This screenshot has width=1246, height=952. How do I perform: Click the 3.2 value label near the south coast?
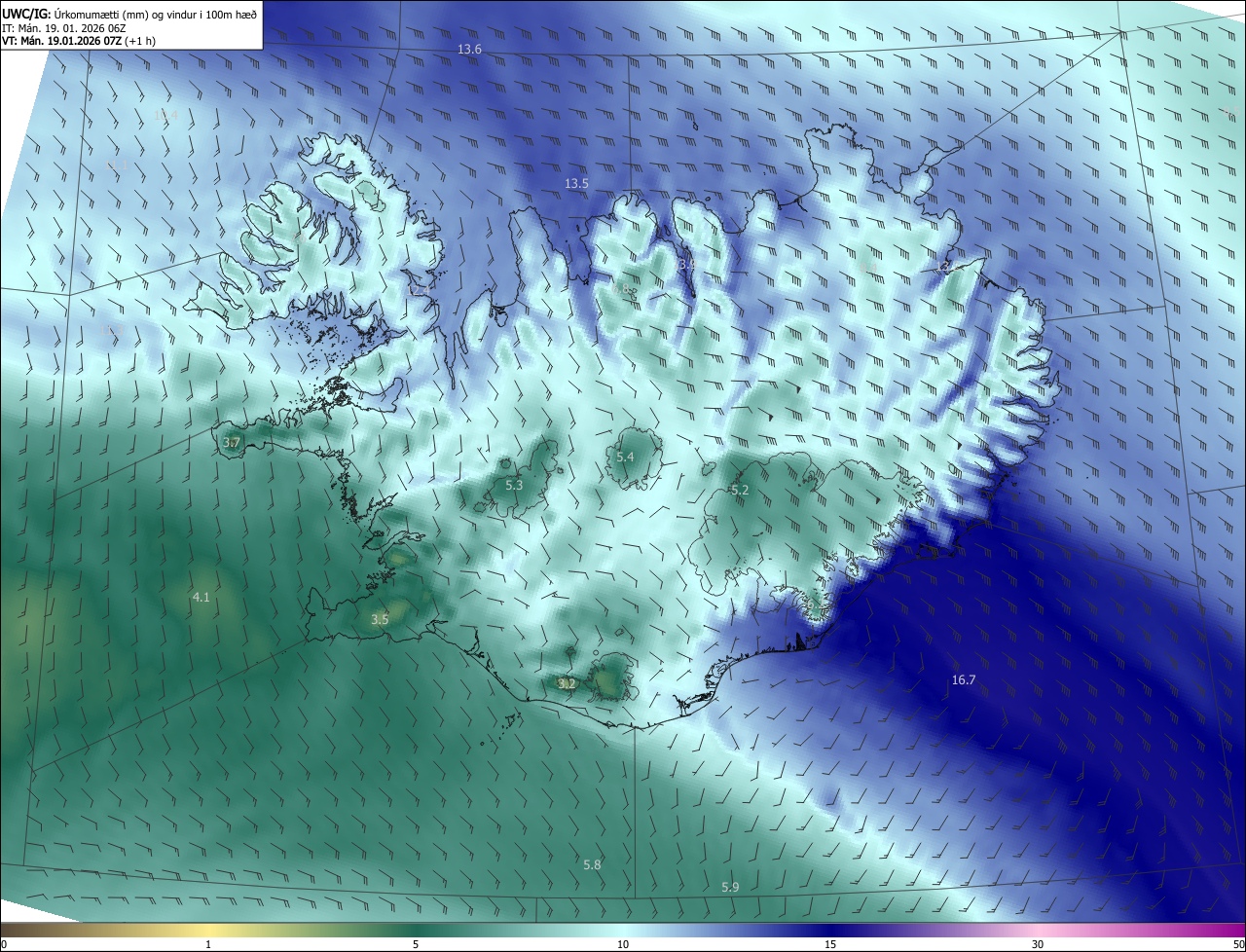[x=567, y=684]
